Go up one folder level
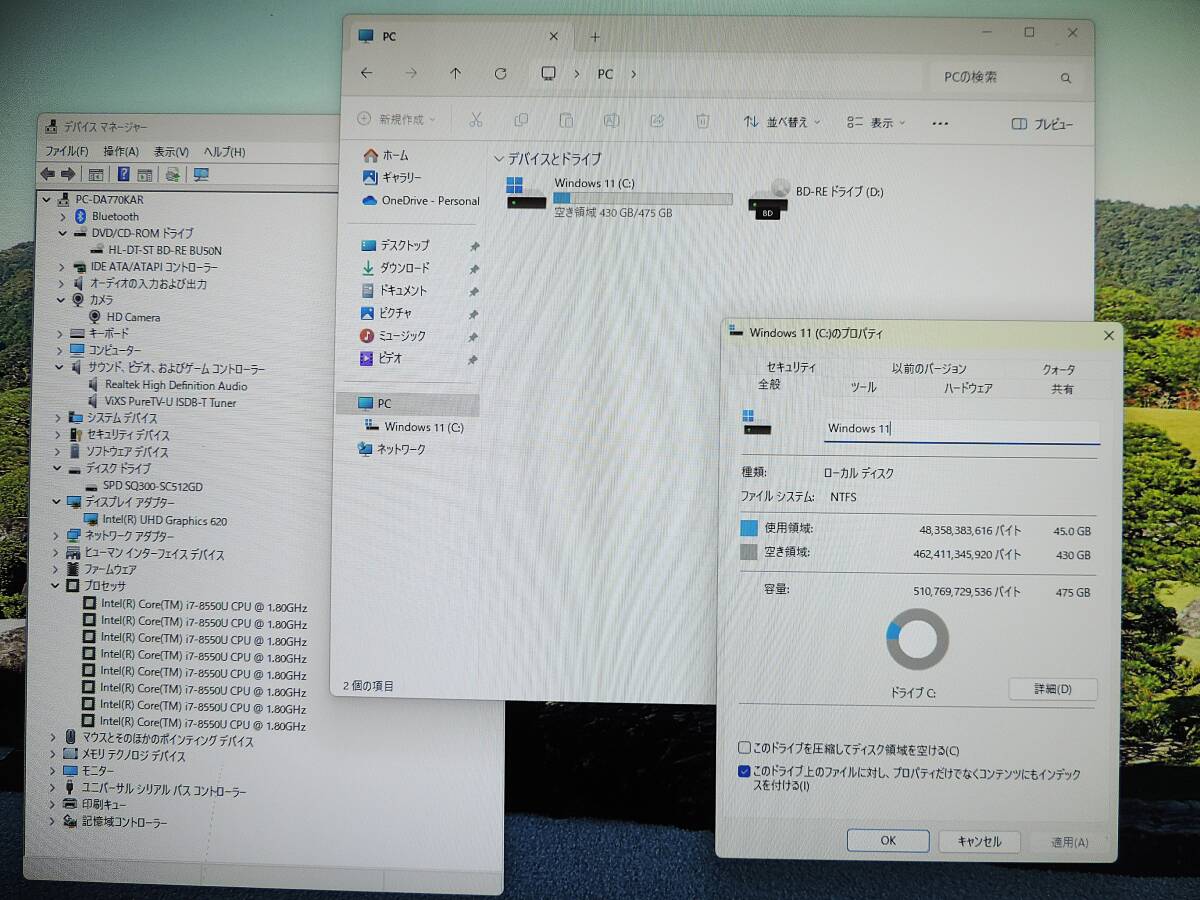This screenshot has height=900, width=1200. pyautogui.click(x=456, y=73)
